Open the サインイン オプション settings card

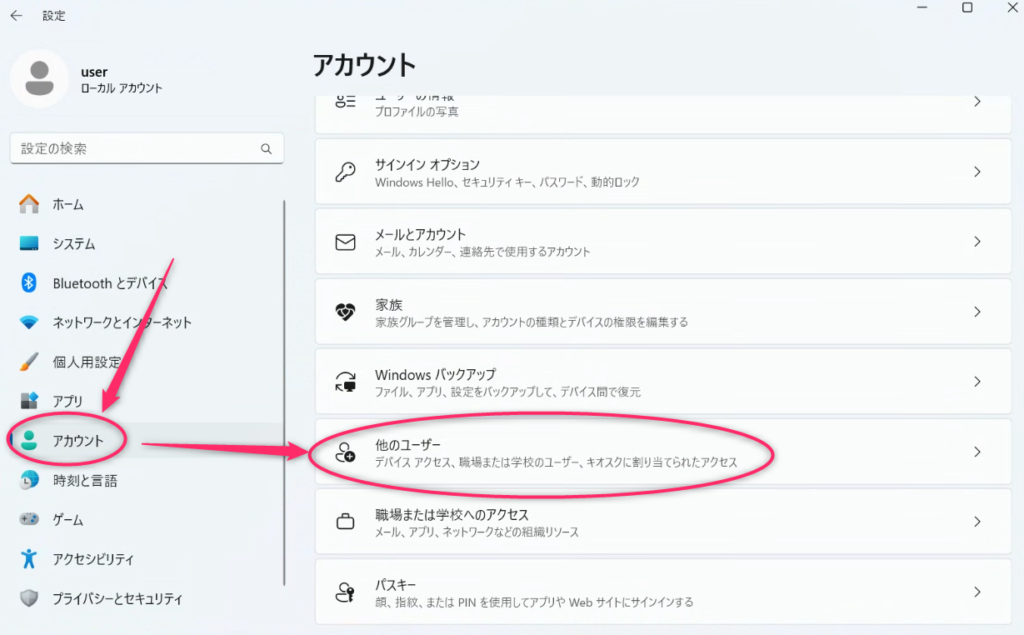click(664, 172)
